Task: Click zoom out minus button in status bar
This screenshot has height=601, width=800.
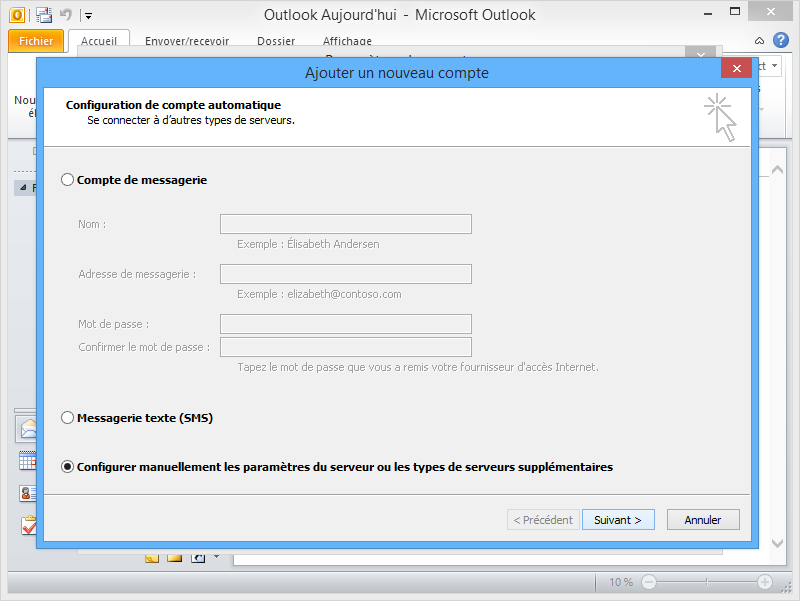Action: pyautogui.click(x=648, y=582)
